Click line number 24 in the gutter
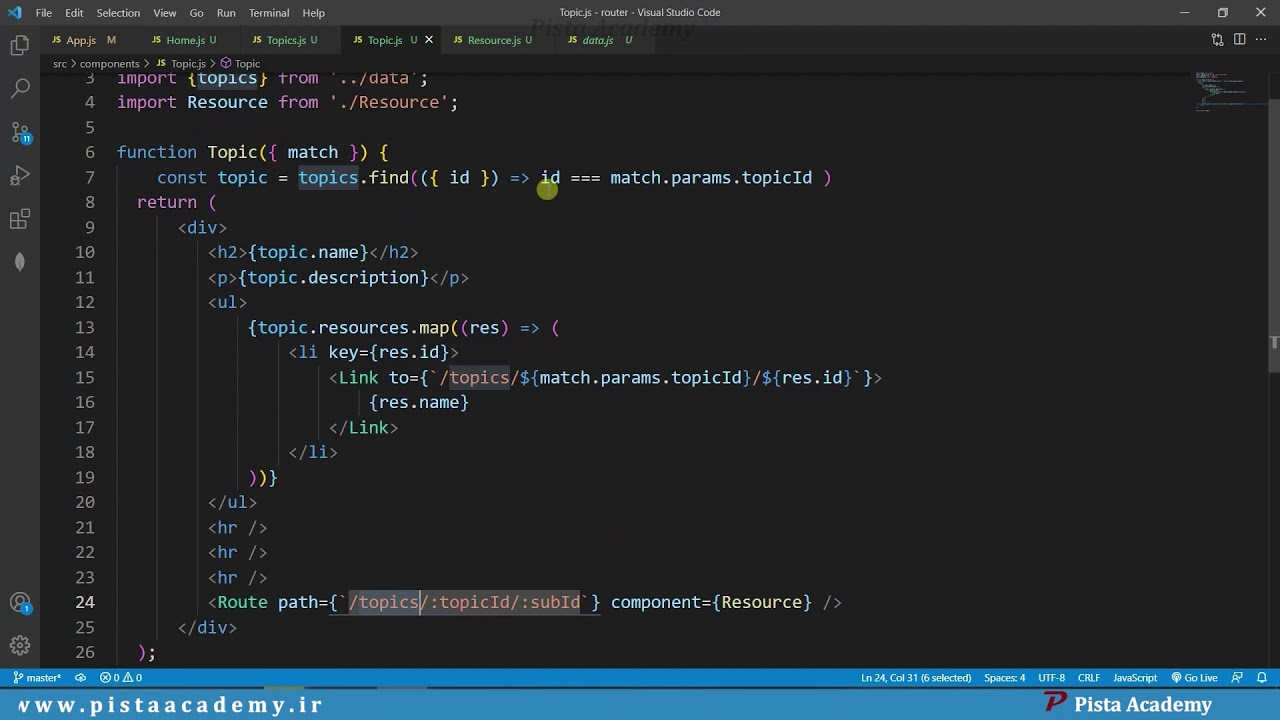Viewport: 1280px width, 720px height. pyautogui.click(x=85, y=602)
